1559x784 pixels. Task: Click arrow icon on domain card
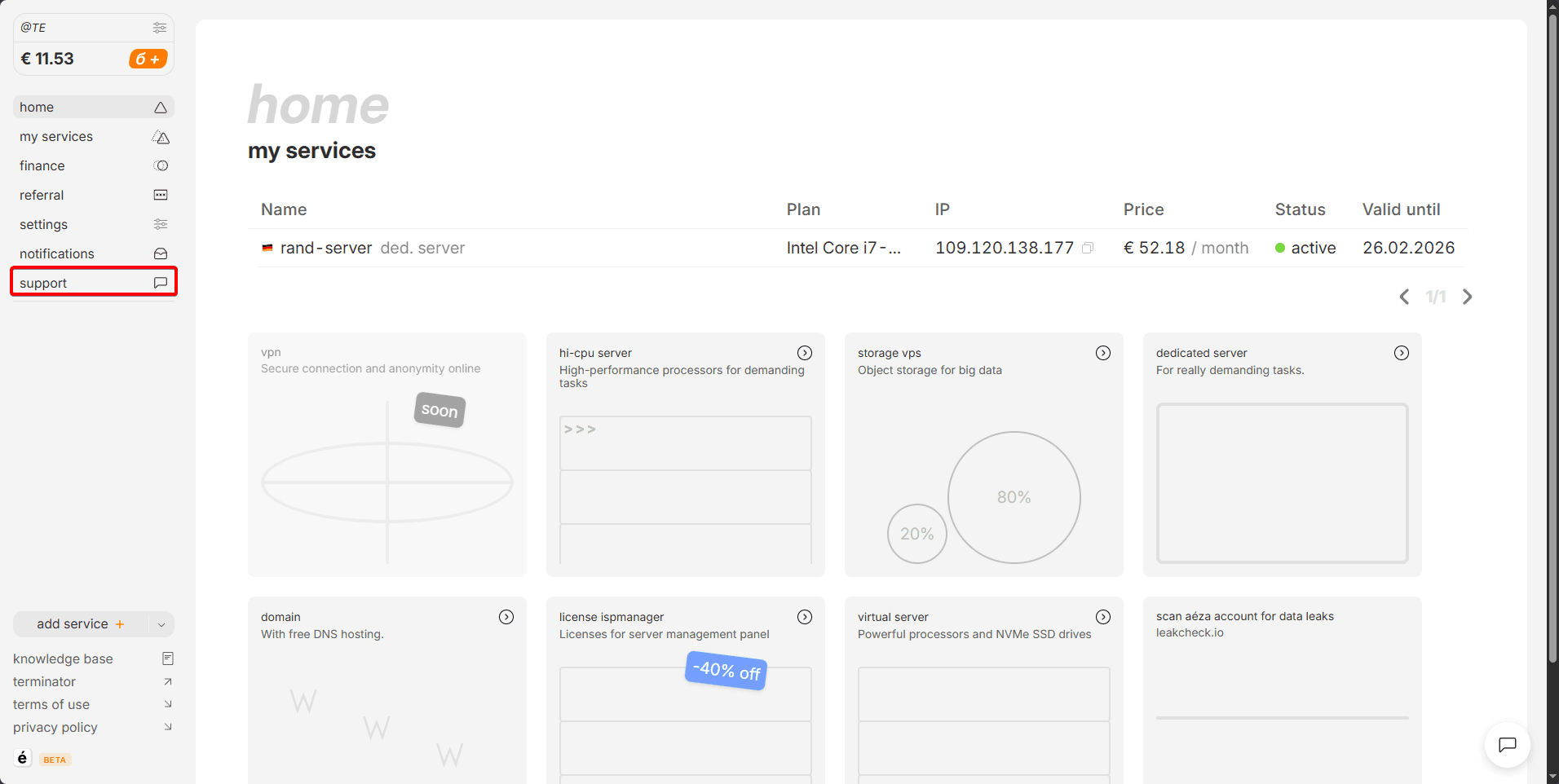point(506,617)
